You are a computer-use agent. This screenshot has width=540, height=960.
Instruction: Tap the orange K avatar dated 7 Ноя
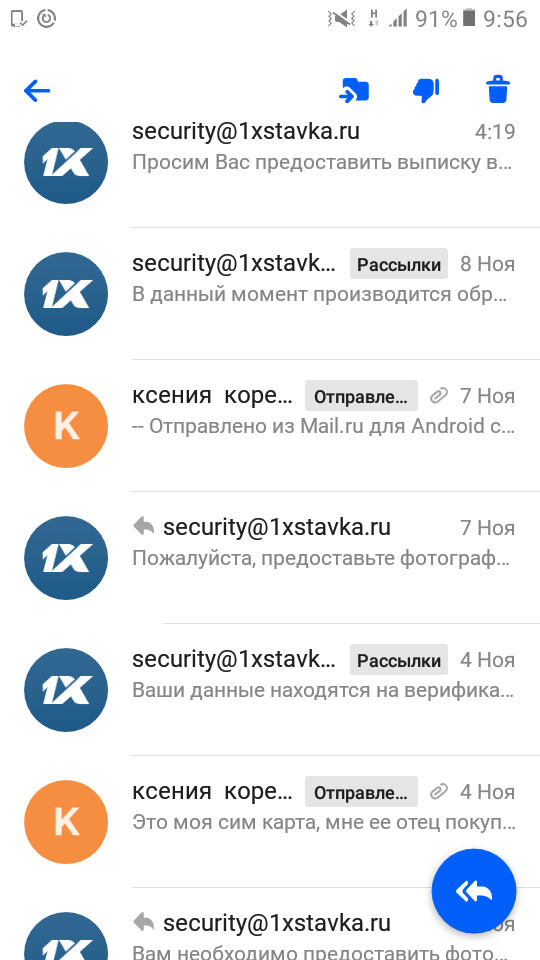66,426
